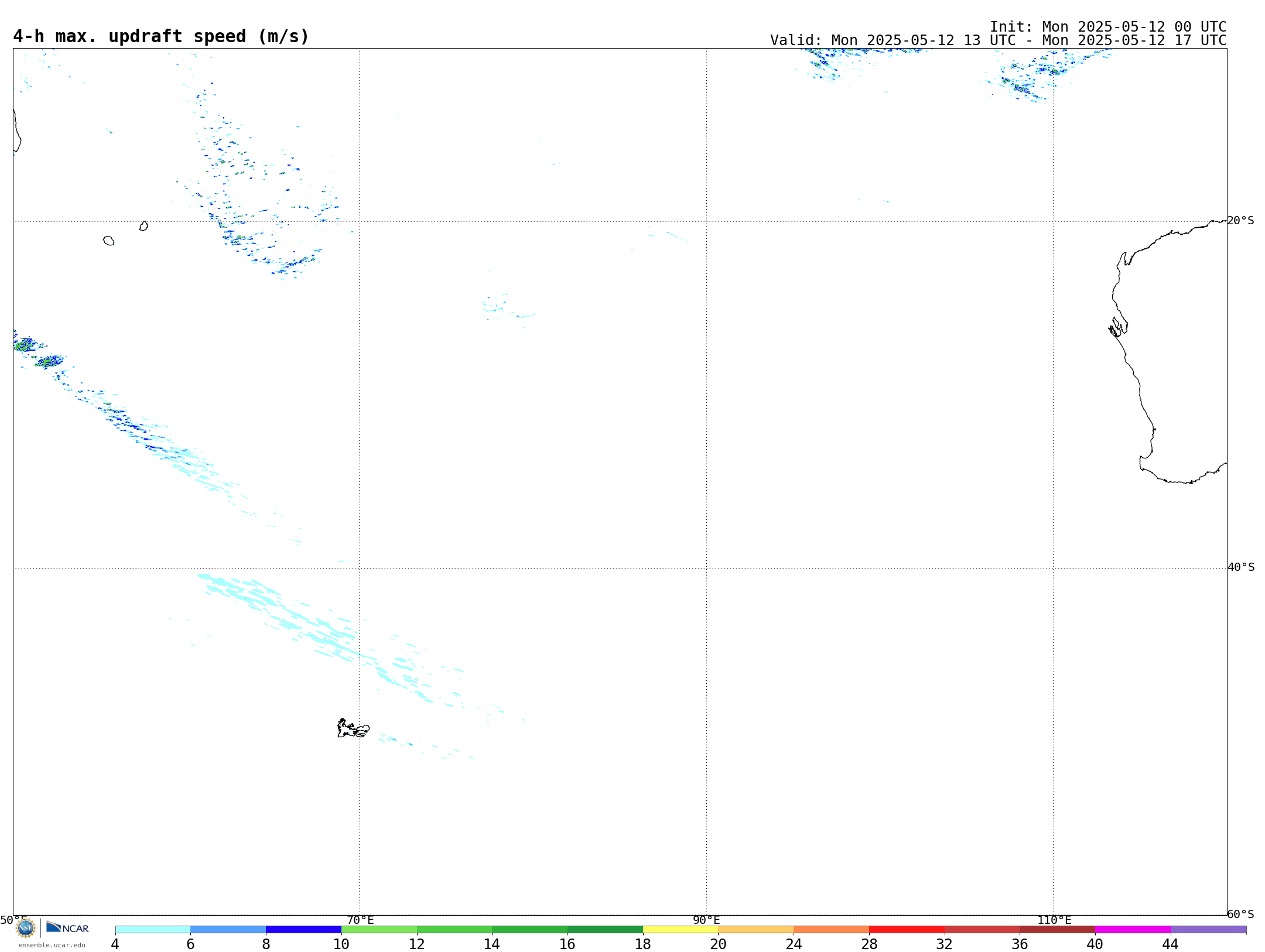Click the colorbar tick label 18

(643, 944)
